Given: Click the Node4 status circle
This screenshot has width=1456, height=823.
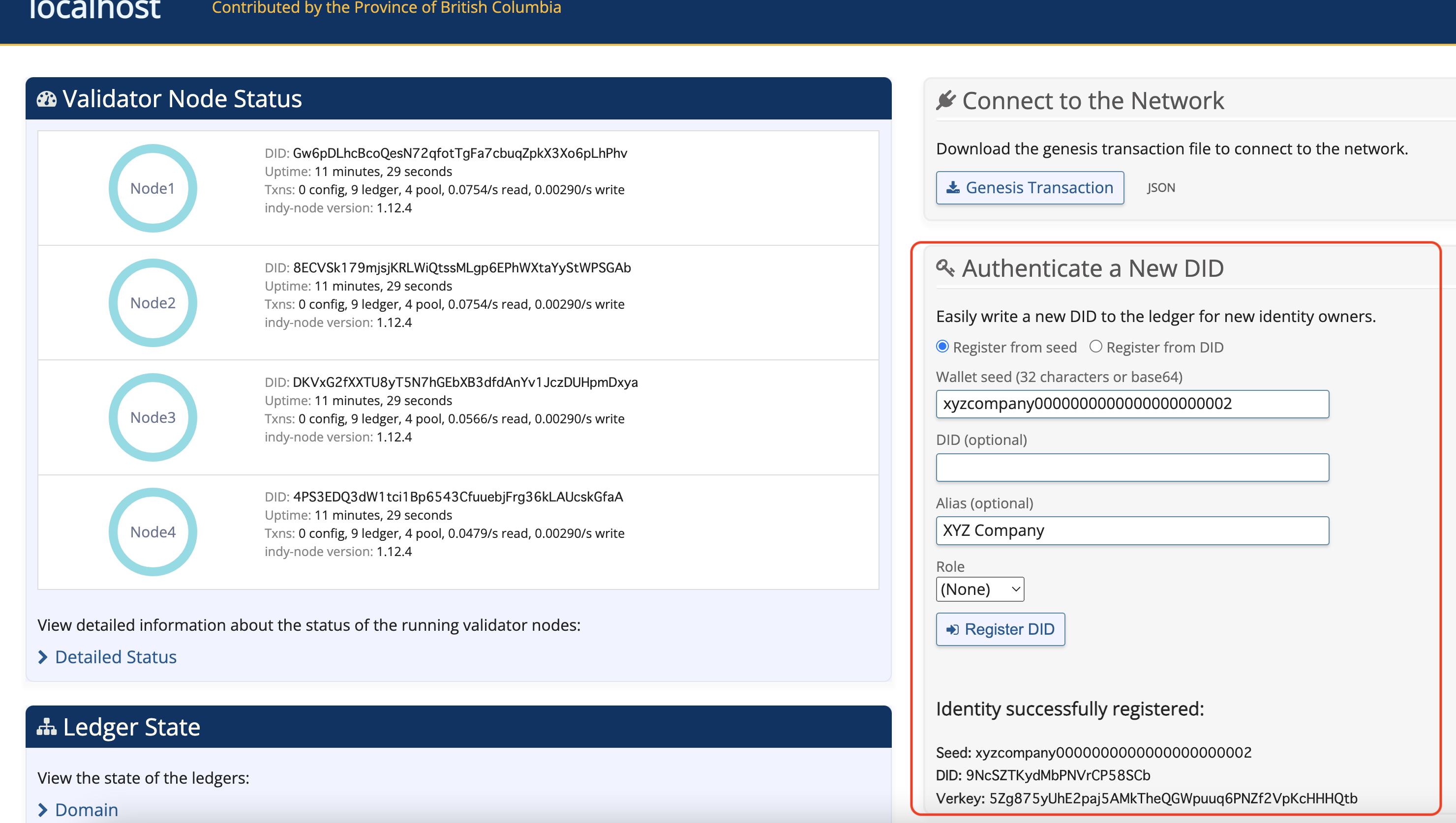Looking at the screenshot, I should [152, 532].
